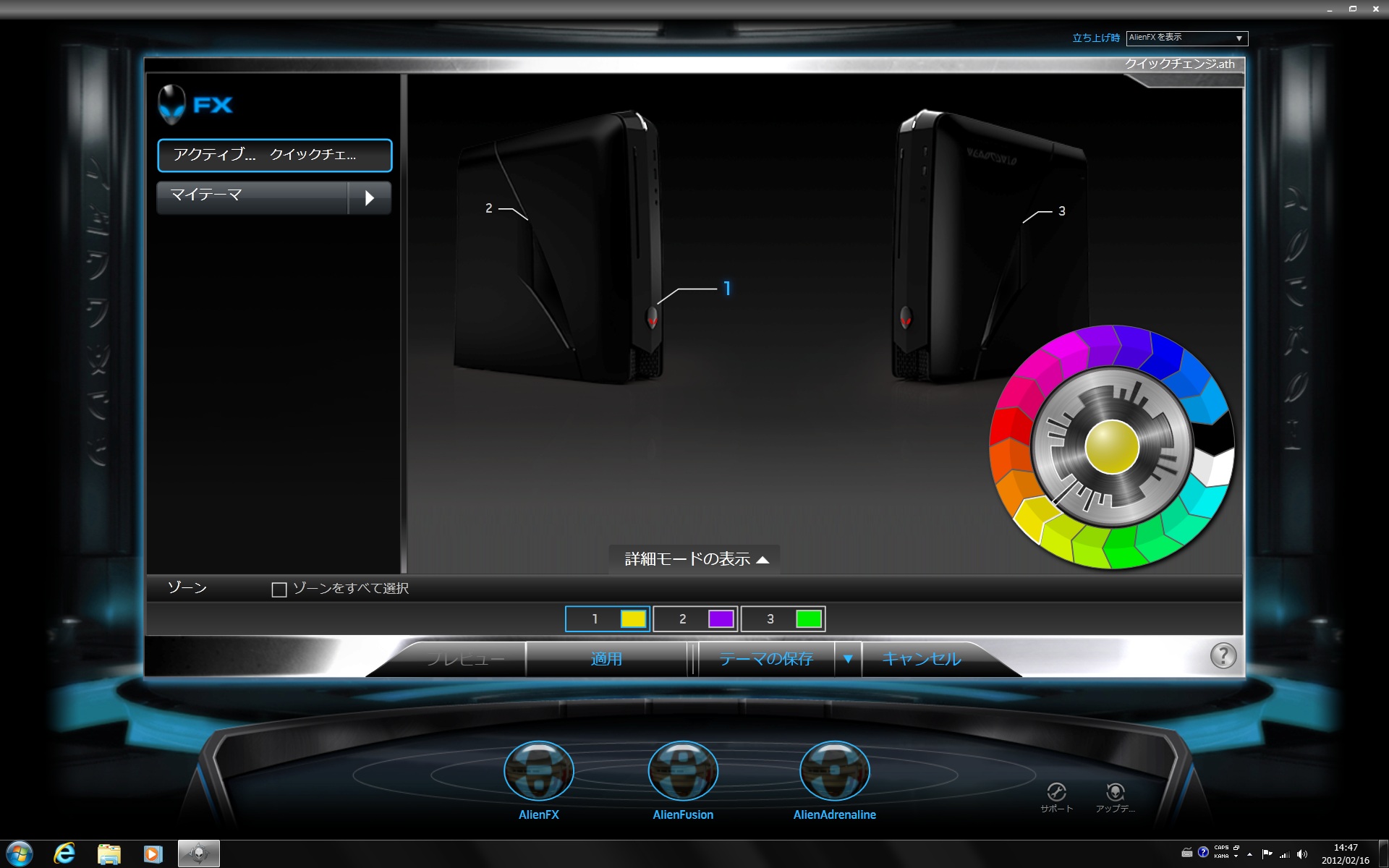
Task: Click the 立ち上げ時 label
Action: coord(1096,38)
